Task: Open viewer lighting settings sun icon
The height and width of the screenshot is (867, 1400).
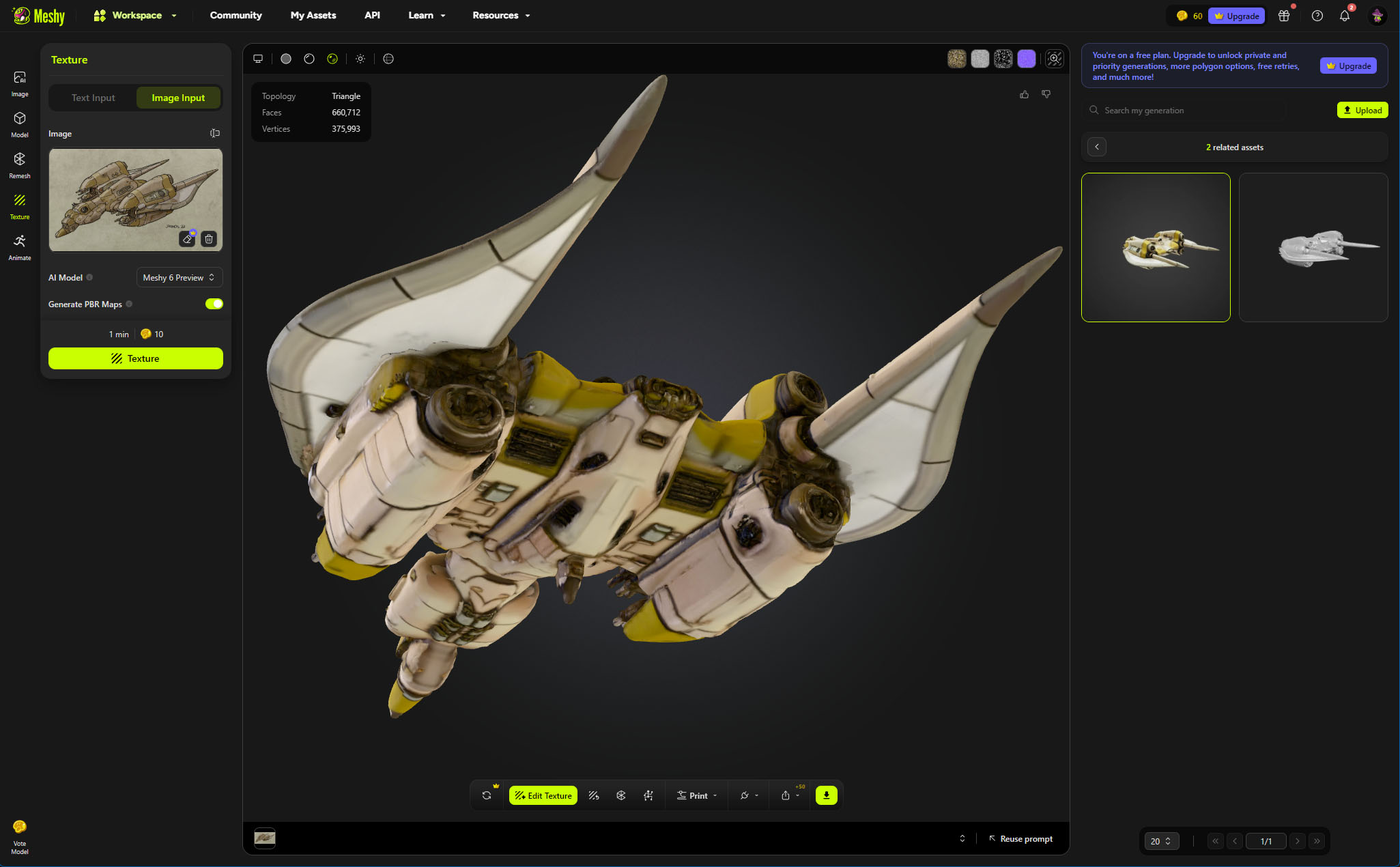Action: click(360, 59)
